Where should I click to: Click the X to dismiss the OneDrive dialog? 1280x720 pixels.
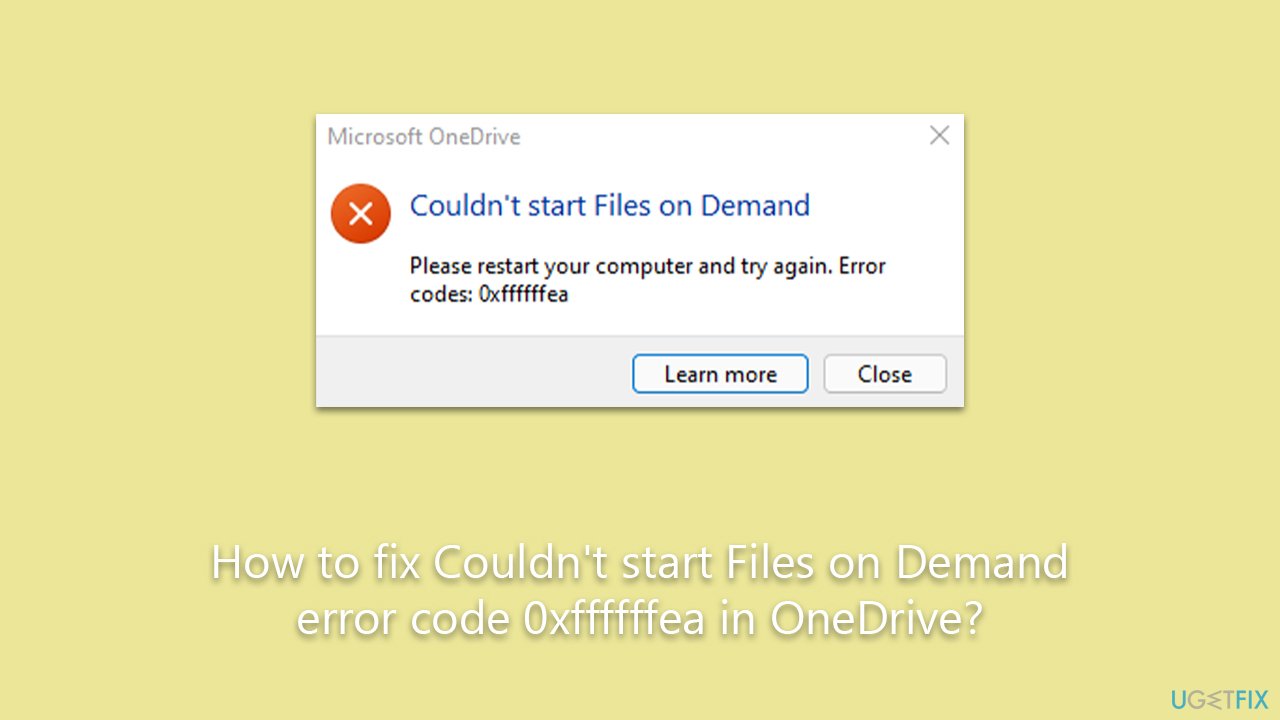tap(939, 135)
